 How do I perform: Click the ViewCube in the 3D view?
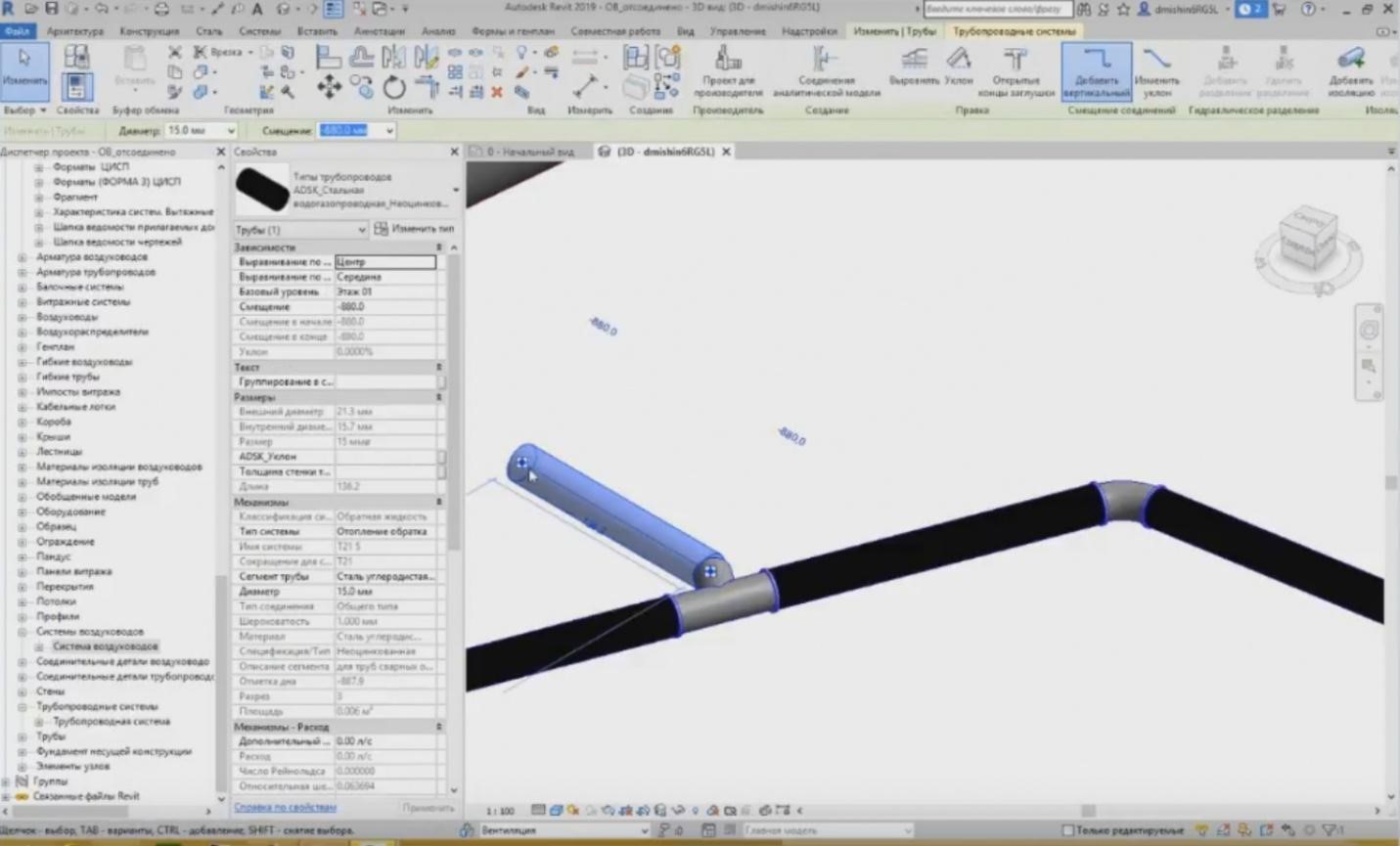tap(1308, 238)
